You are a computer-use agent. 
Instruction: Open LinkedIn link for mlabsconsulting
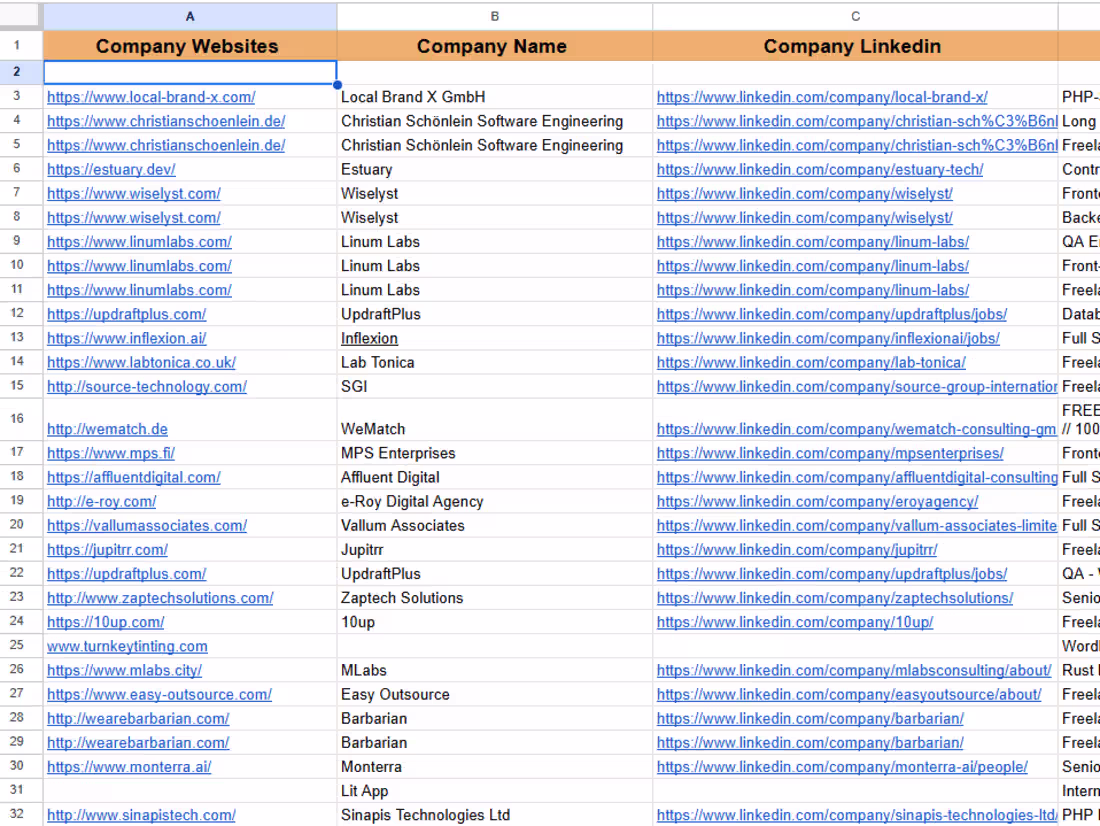click(854, 670)
